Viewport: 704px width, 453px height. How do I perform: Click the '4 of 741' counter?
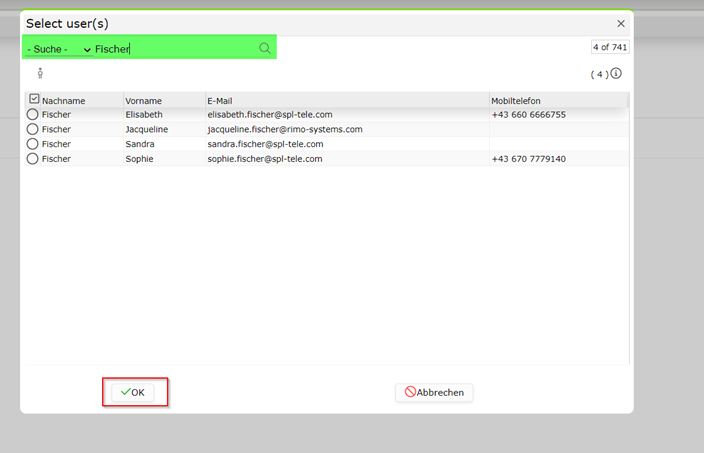[x=610, y=47]
